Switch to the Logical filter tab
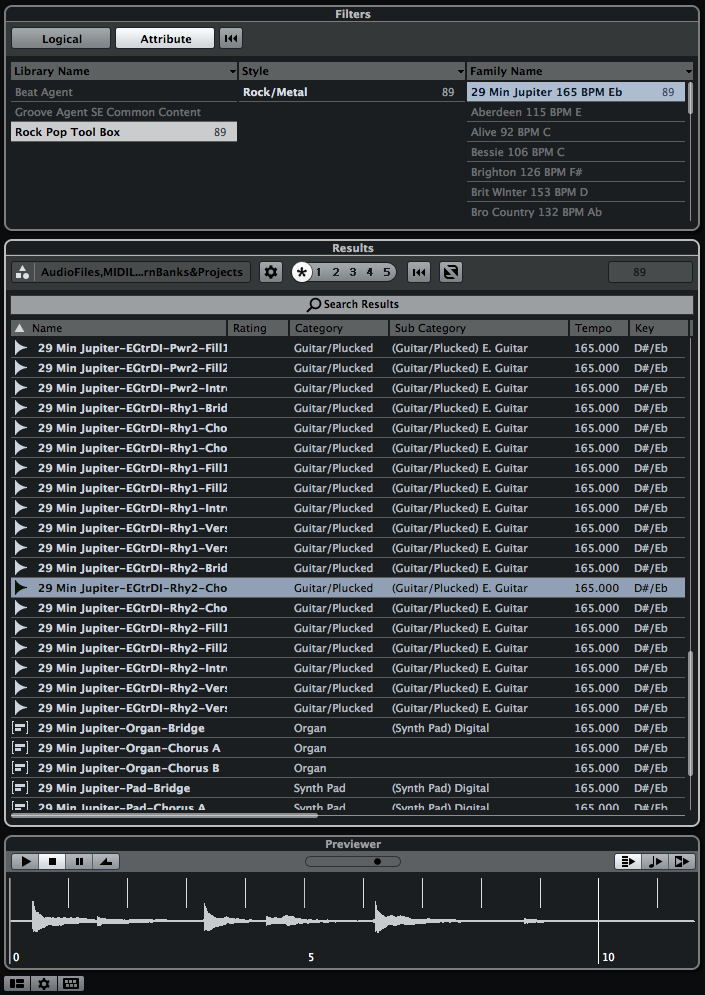 pos(61,39)
